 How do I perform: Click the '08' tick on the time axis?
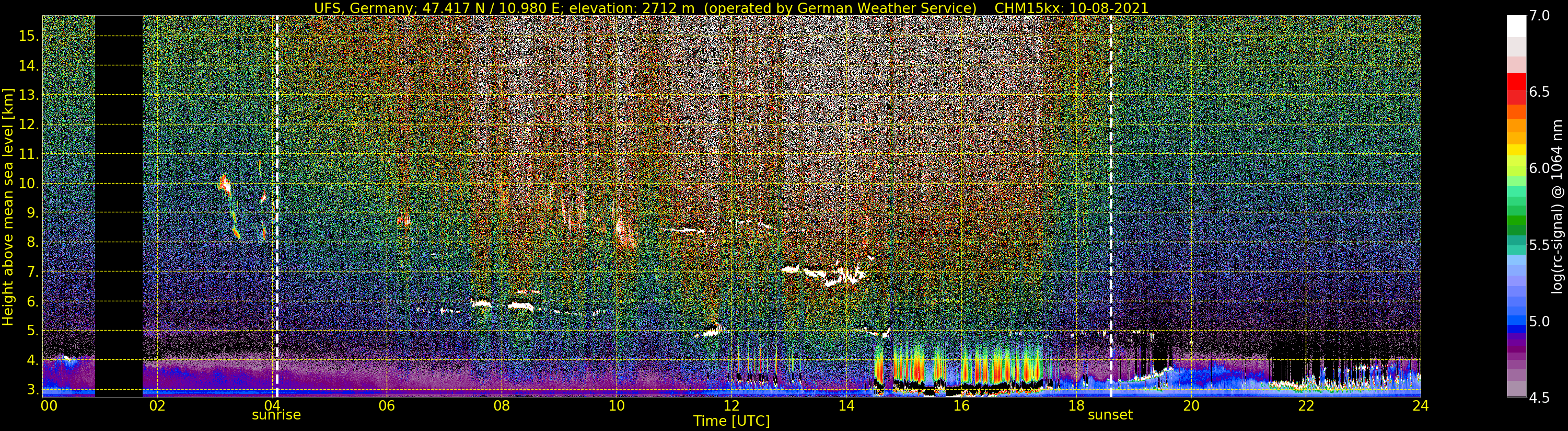point(502,405)
